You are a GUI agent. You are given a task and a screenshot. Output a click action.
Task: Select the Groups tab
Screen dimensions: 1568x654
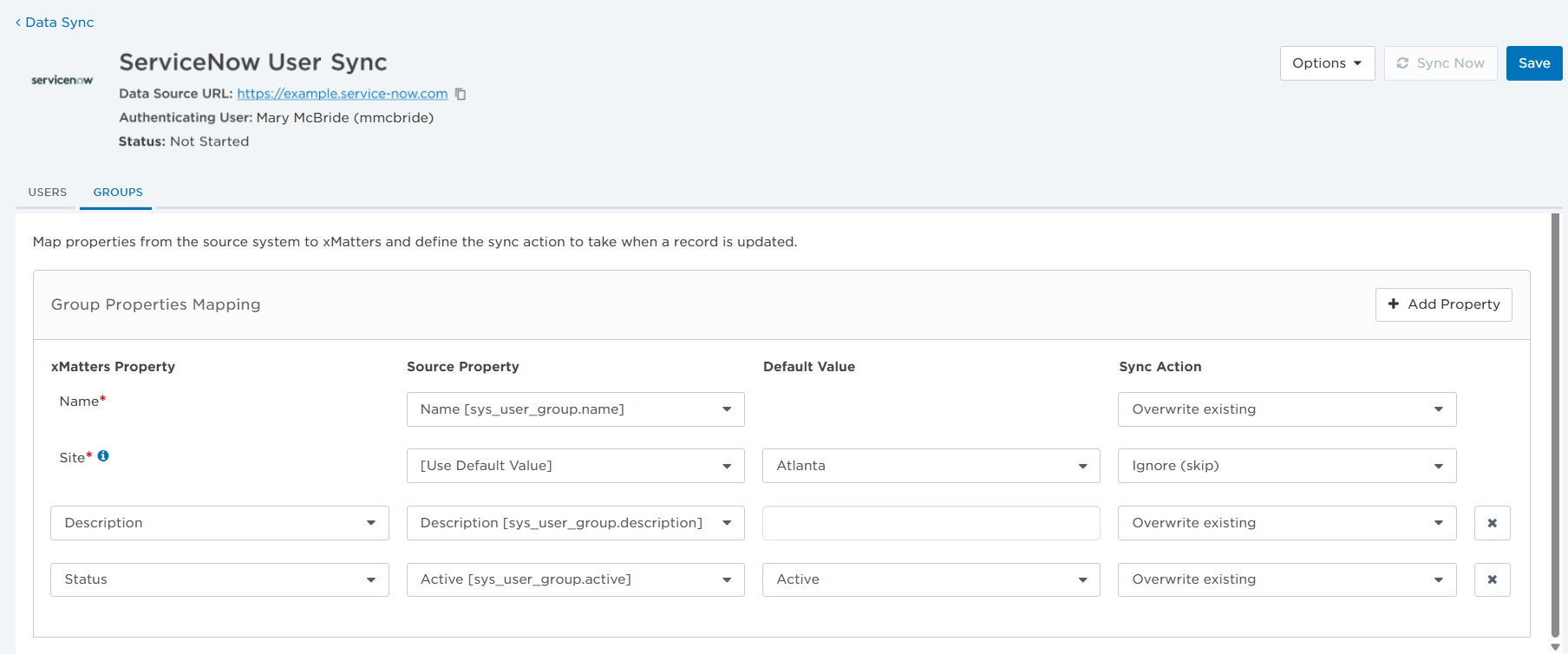[118, 193]
